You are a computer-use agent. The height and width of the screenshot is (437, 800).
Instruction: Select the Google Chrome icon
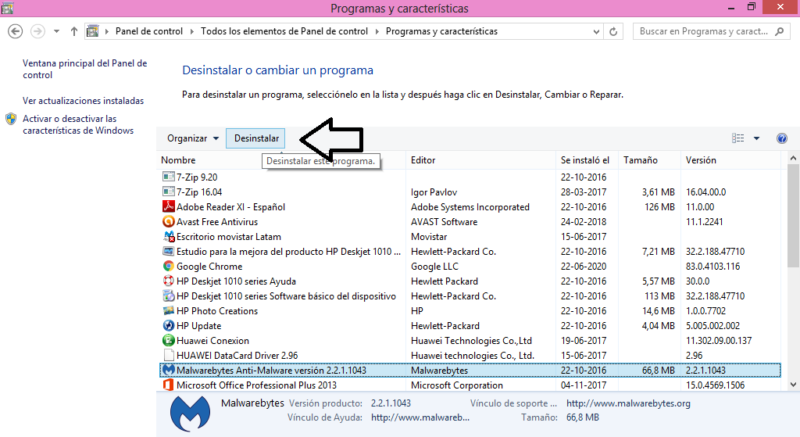coord(168,266)
